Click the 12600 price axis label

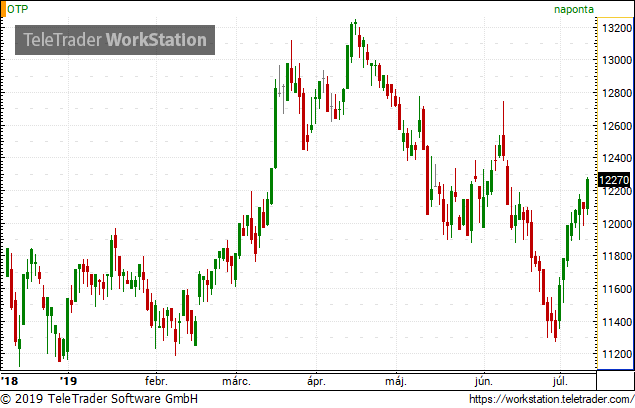point(617,126)
